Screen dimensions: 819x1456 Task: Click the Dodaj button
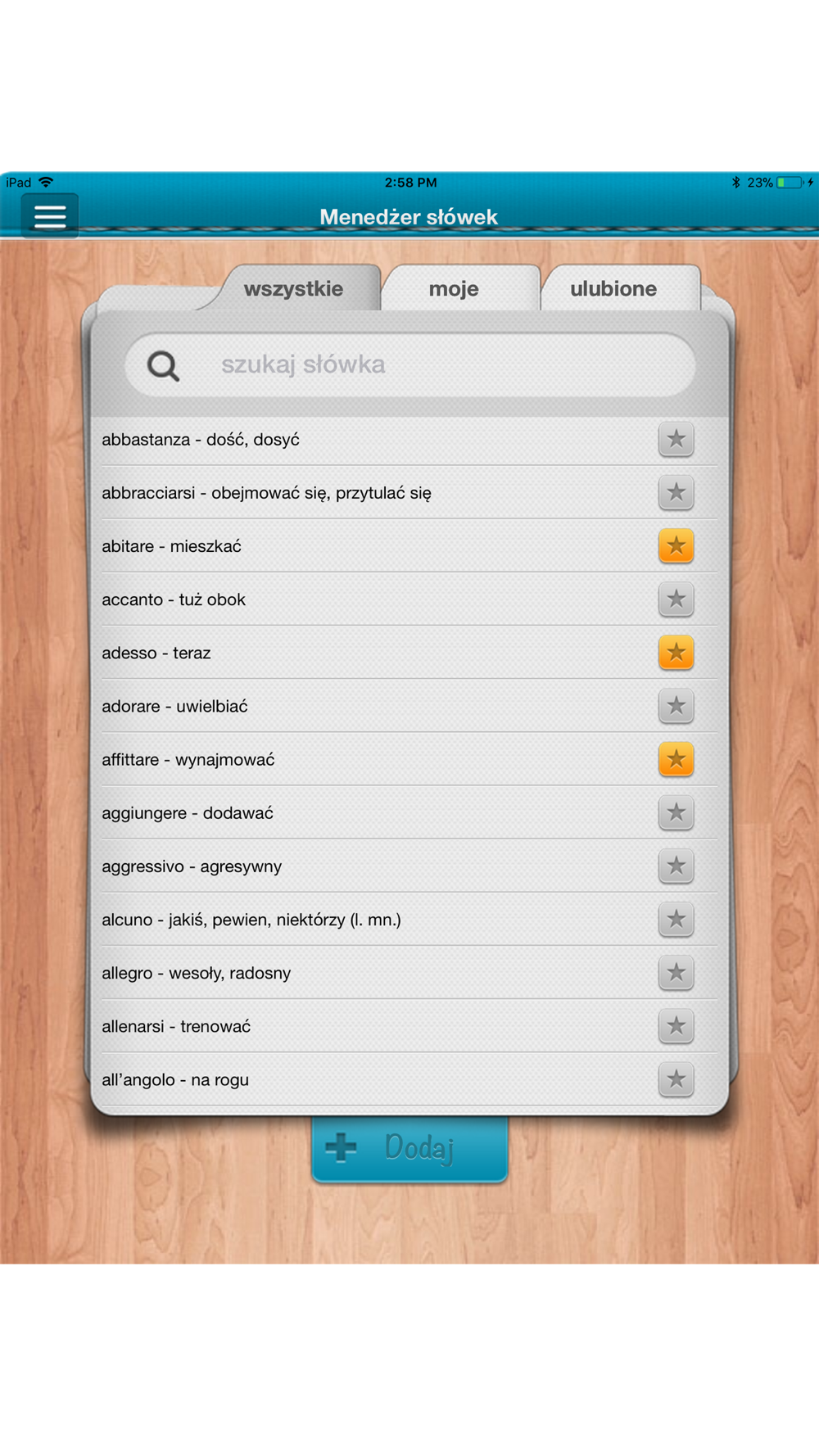click(409, 1149)
